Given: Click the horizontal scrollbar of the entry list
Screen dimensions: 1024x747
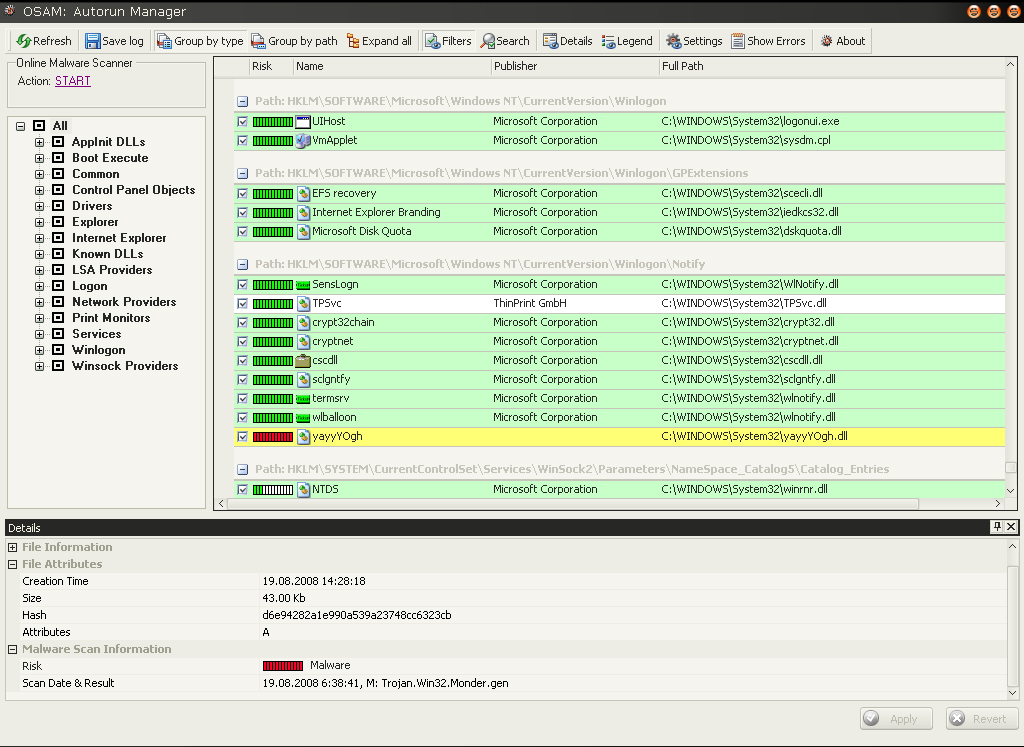Looking at the screenshot, I should click(573, 503).
